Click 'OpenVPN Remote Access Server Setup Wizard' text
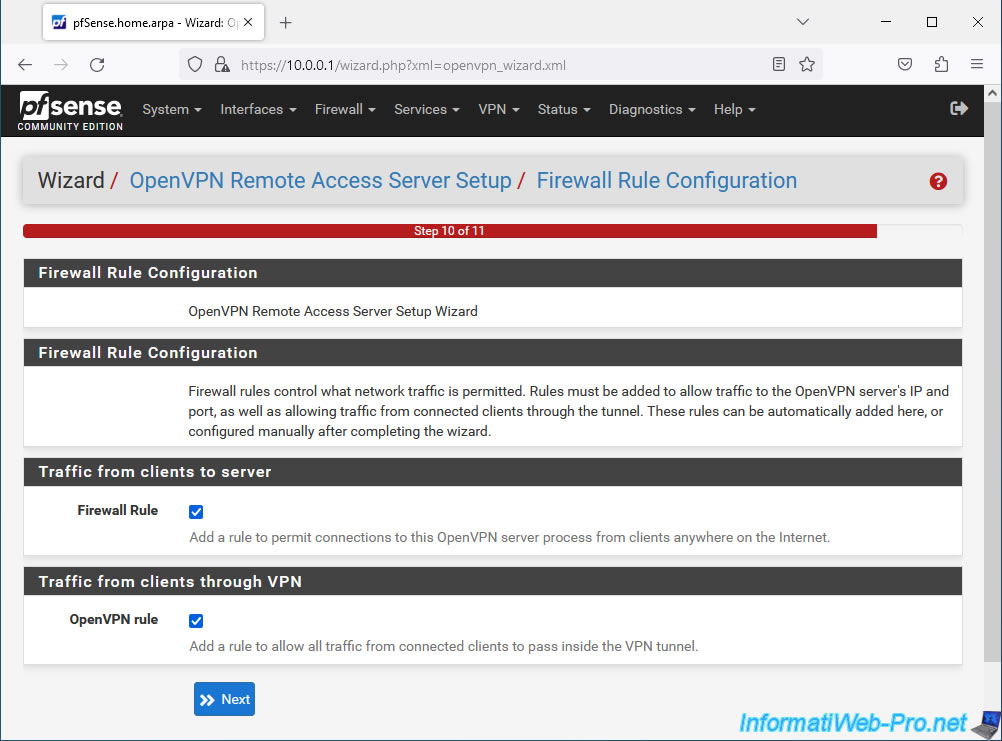This screenshot has height=741, width=1002. 333,311
